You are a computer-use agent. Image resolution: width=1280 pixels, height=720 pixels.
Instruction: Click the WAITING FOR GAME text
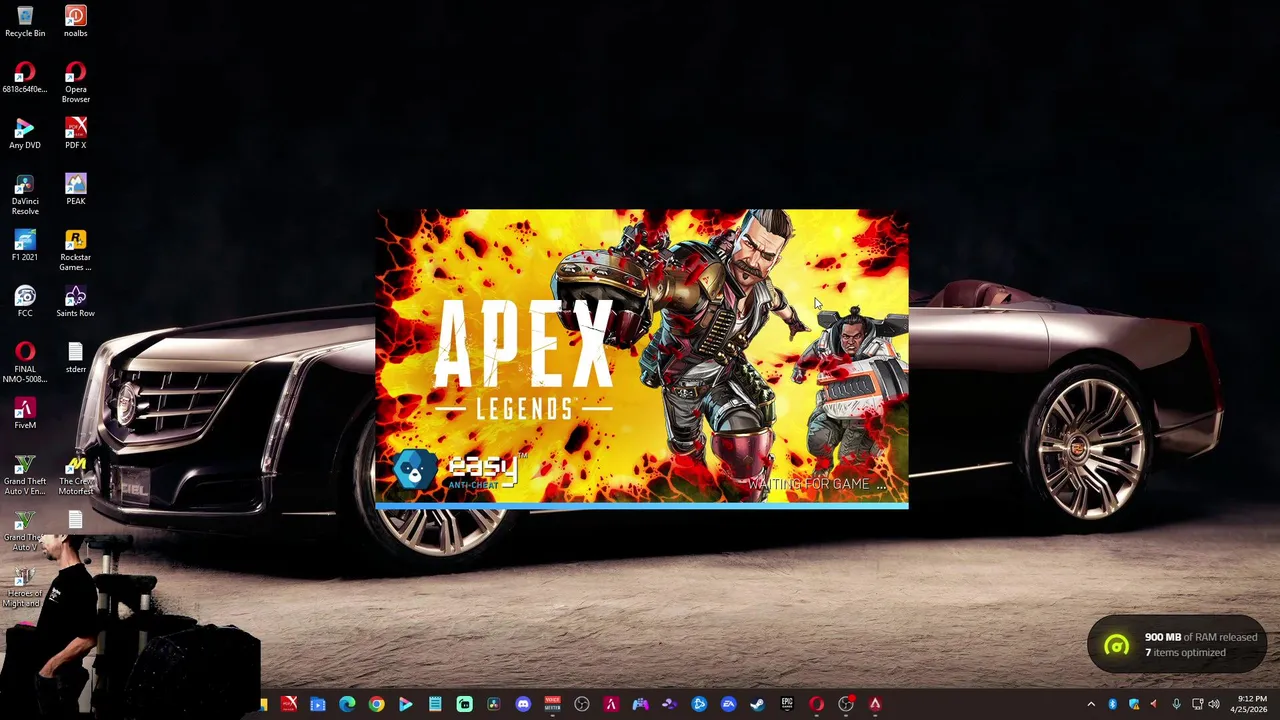click(817, 484)
